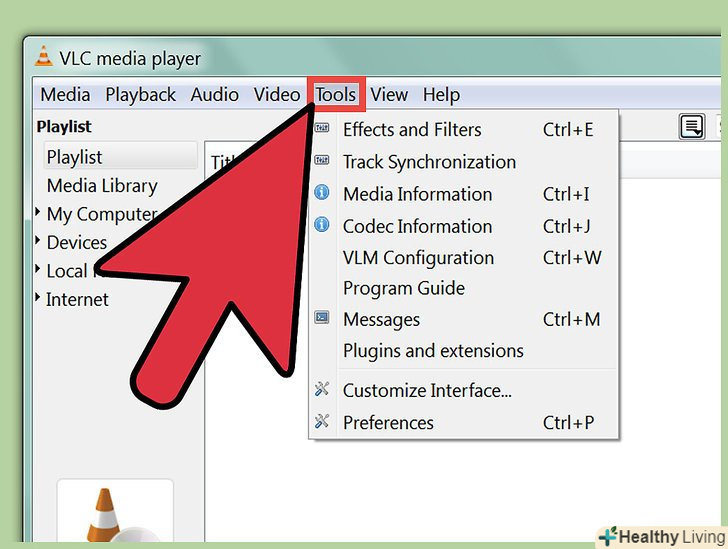Toggle playlist view mode icon button
Viewport: 728px width, 549px height.
[692, 126]
